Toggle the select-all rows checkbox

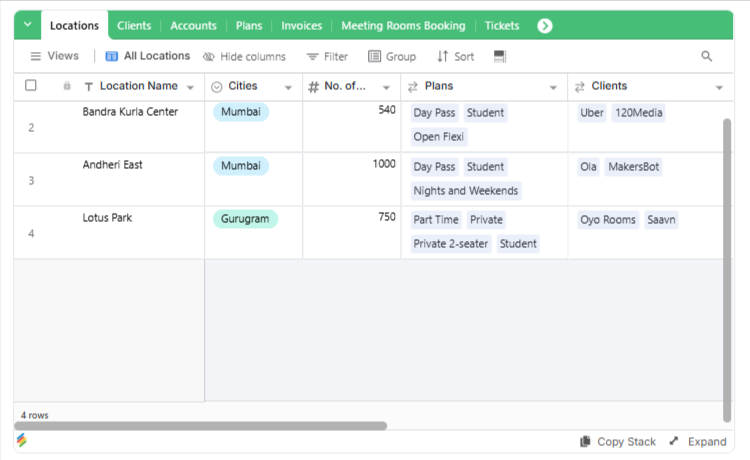(x=31, y=85)
